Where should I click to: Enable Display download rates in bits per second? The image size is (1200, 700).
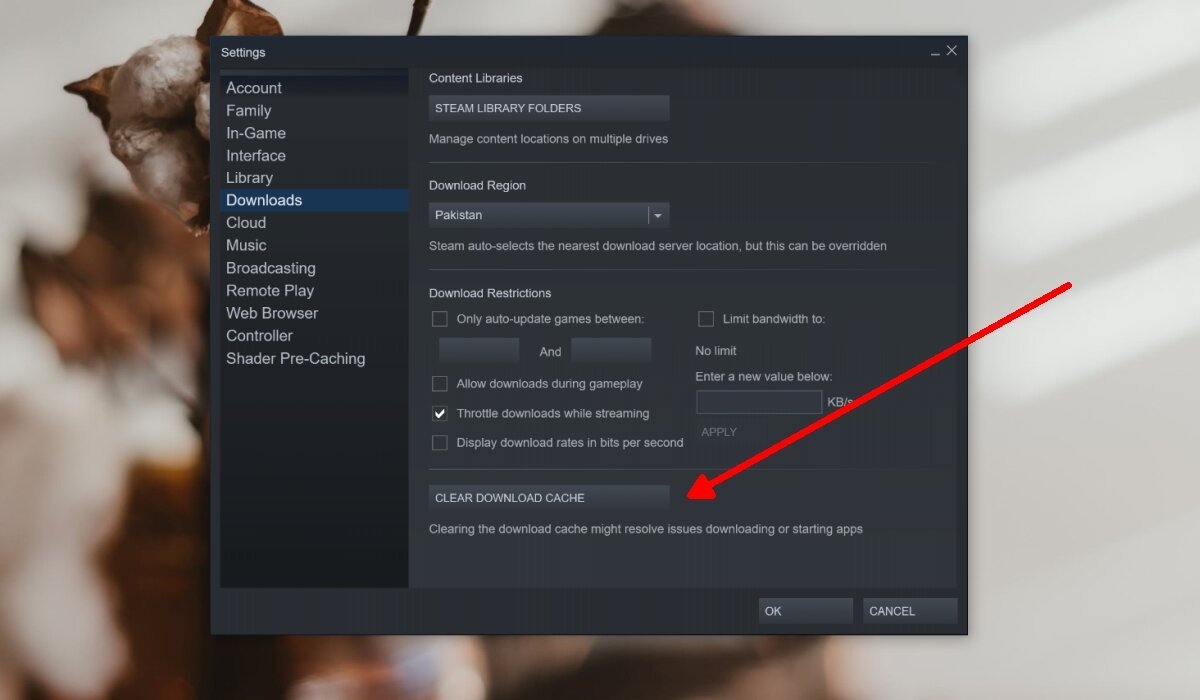(439, 442)
